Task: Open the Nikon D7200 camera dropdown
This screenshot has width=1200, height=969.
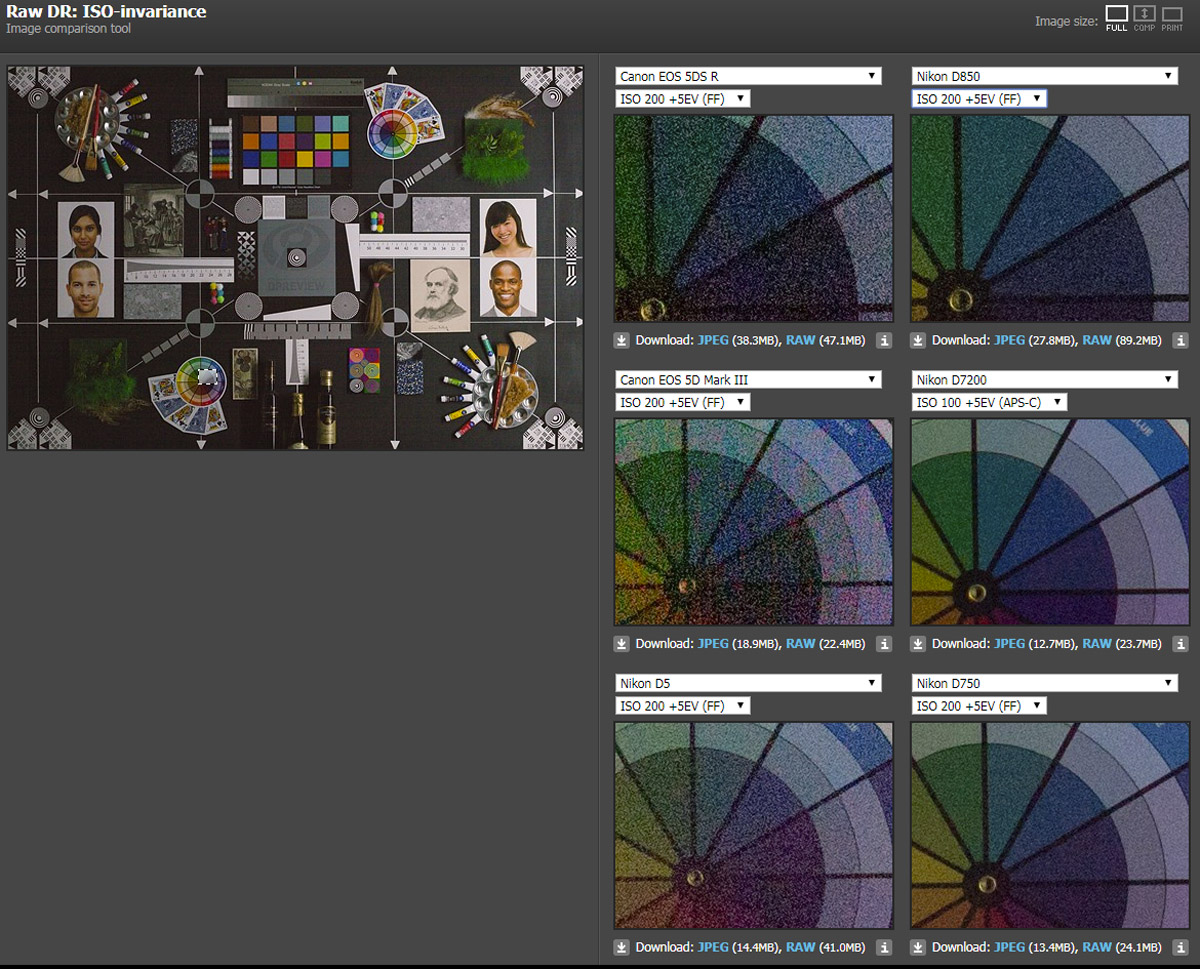Action: tap(1045, 380)
